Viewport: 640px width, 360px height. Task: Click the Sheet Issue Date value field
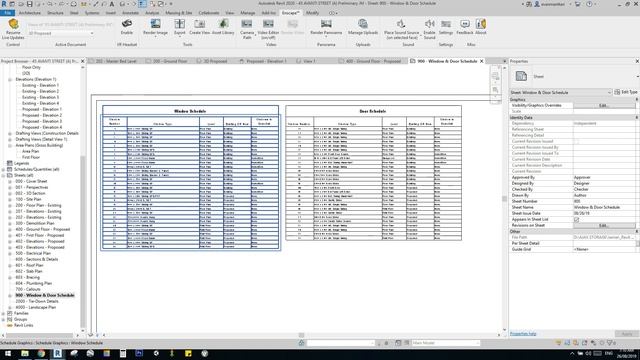604,213
